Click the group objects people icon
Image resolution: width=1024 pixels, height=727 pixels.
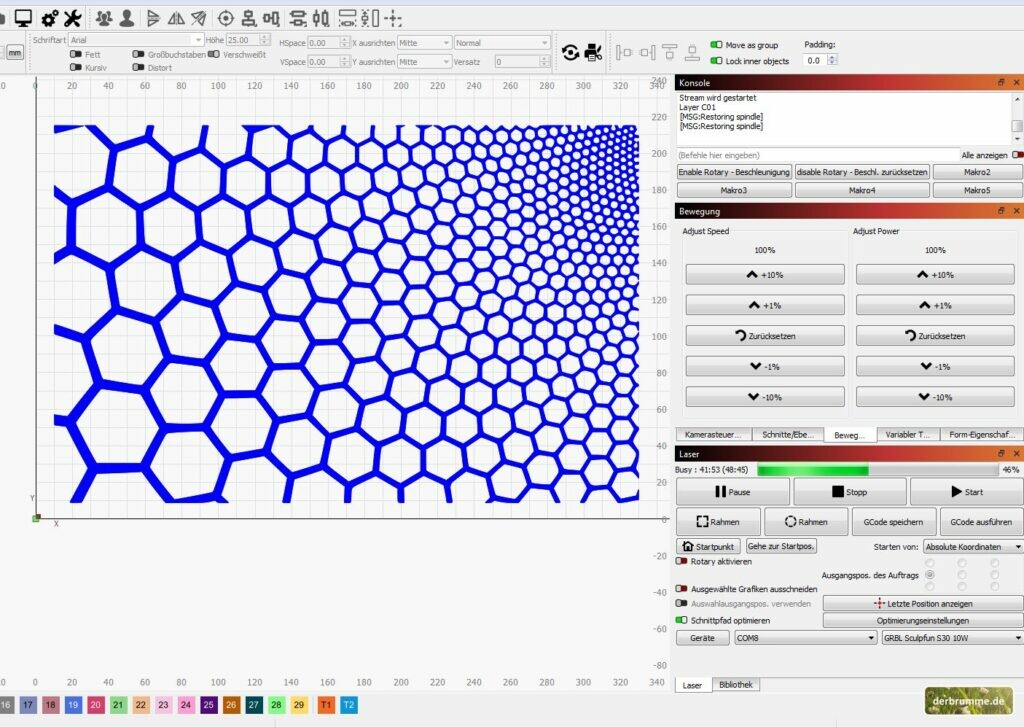104,18
